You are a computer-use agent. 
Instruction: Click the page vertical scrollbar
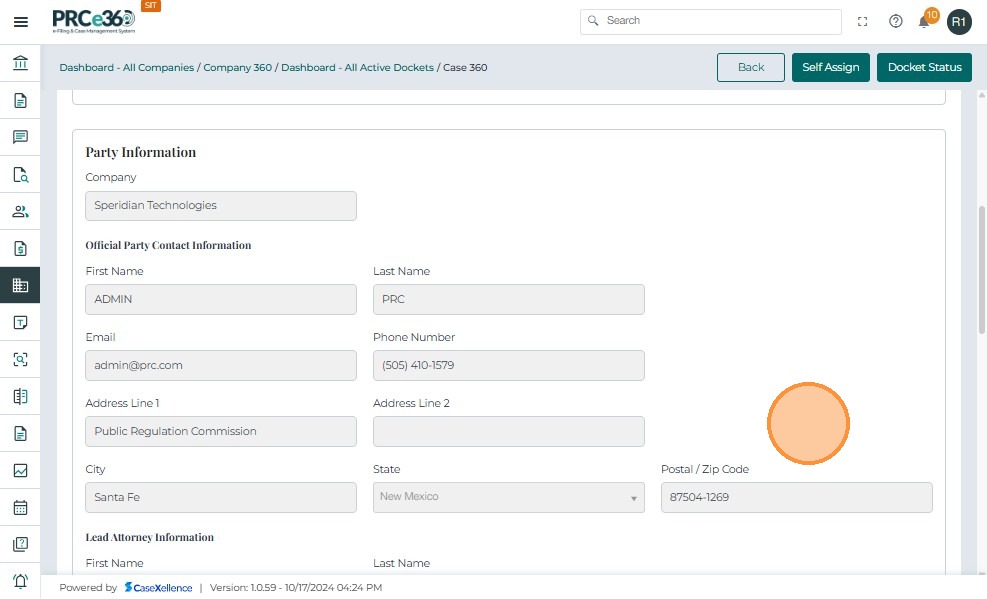[981, 270]
